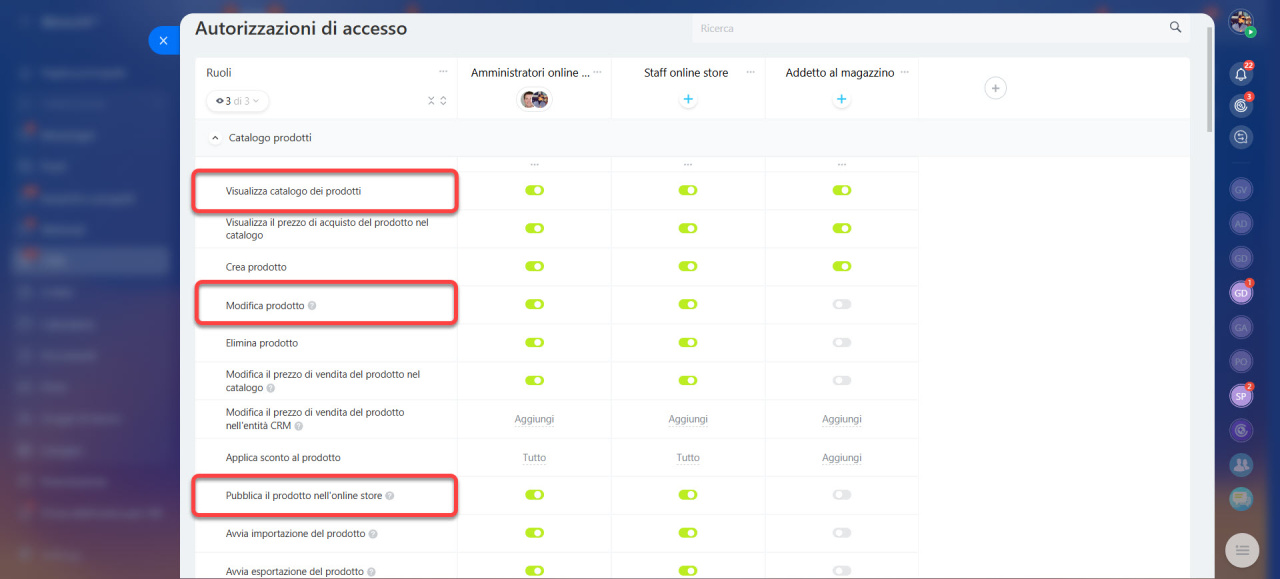This screenshot has width=1280, height=579.
Task: Show help hint for CRM entity price row
Action: (298, 426)
